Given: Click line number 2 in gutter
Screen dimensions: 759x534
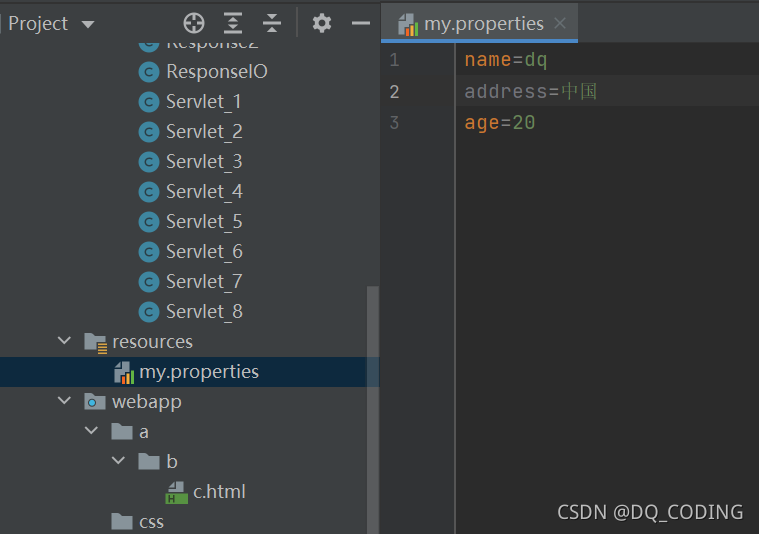Looking at the screenshot, I should tap(395, 92).
